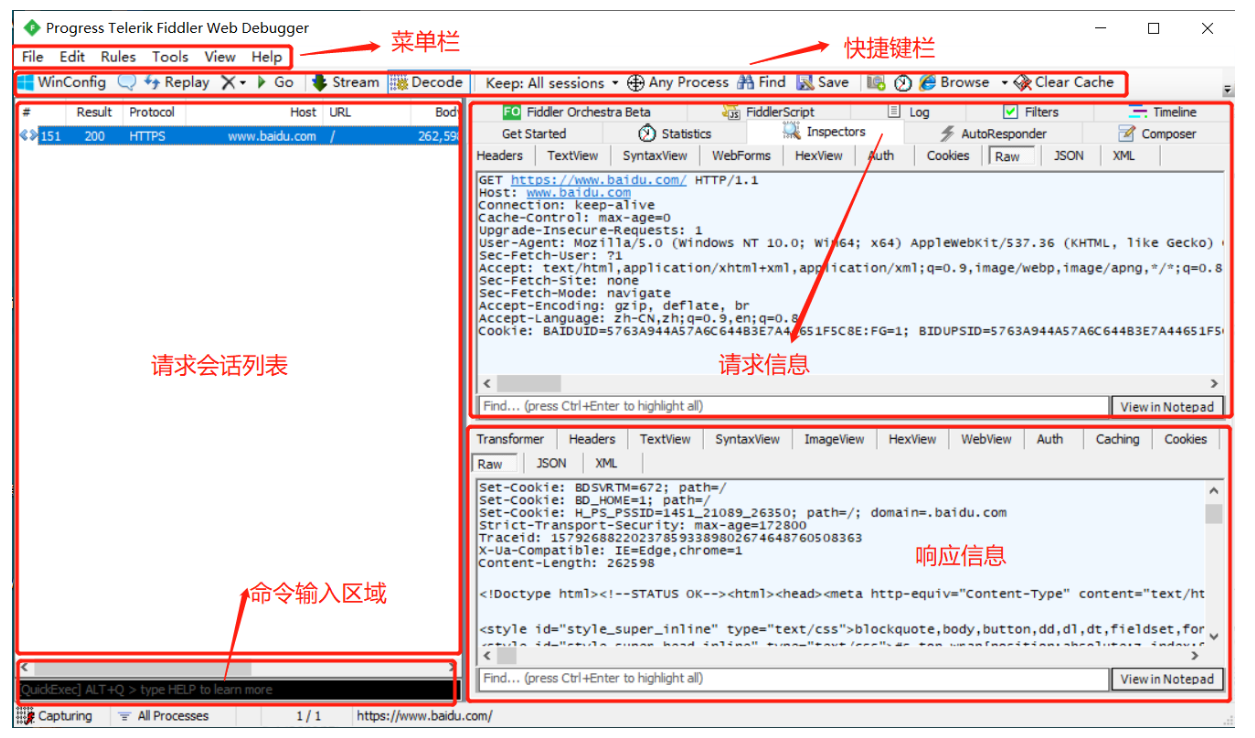The image size is (1255, 738).
Task: Open the Help menu
Action: 267,57
